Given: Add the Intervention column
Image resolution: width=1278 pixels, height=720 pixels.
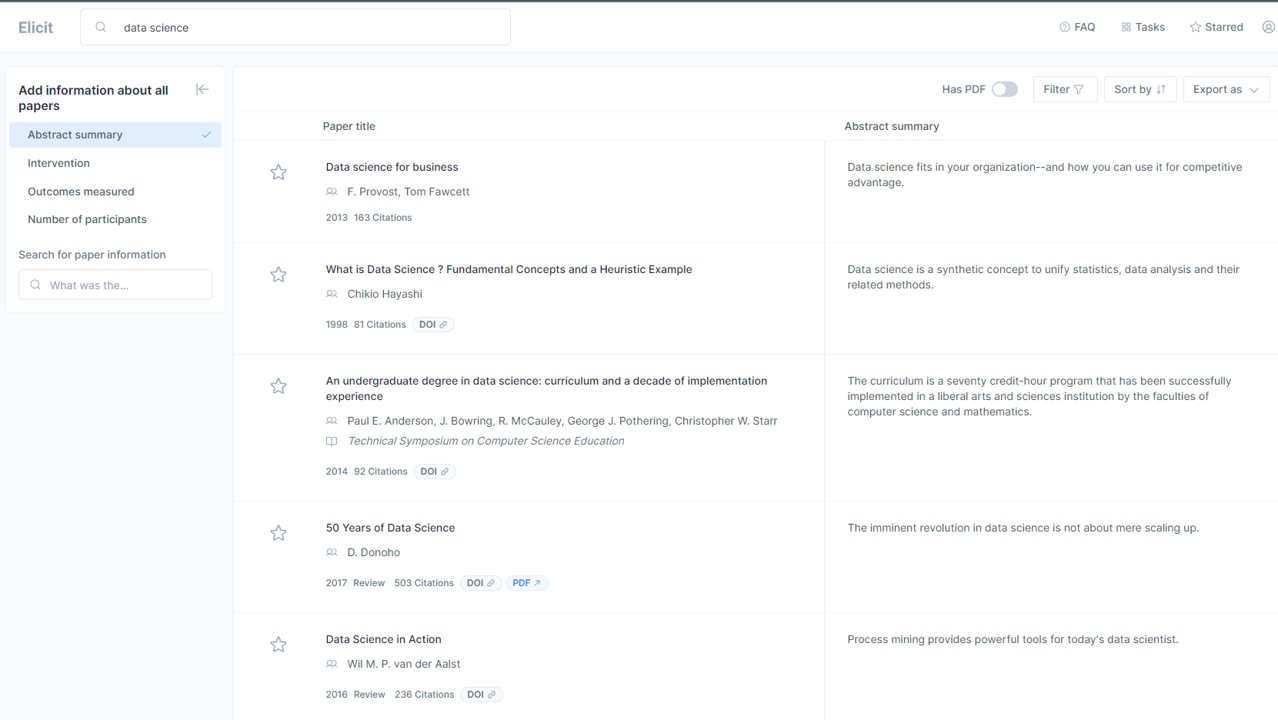Looking at the screenshot, I should click(x=59, y=163).
